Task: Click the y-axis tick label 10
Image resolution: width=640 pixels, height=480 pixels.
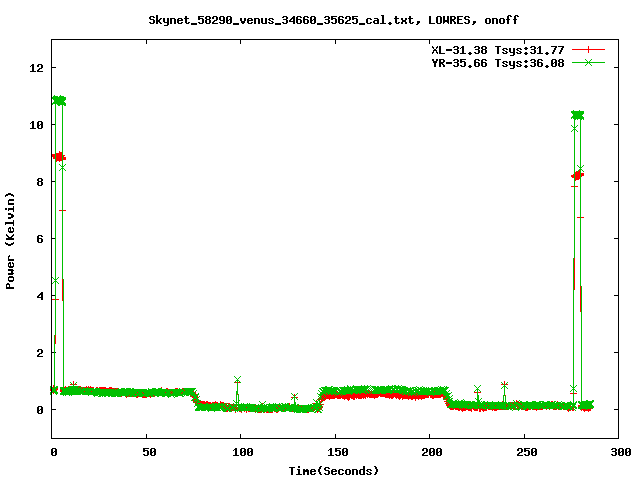Action: pyautogui.click(x=36, y=125)
